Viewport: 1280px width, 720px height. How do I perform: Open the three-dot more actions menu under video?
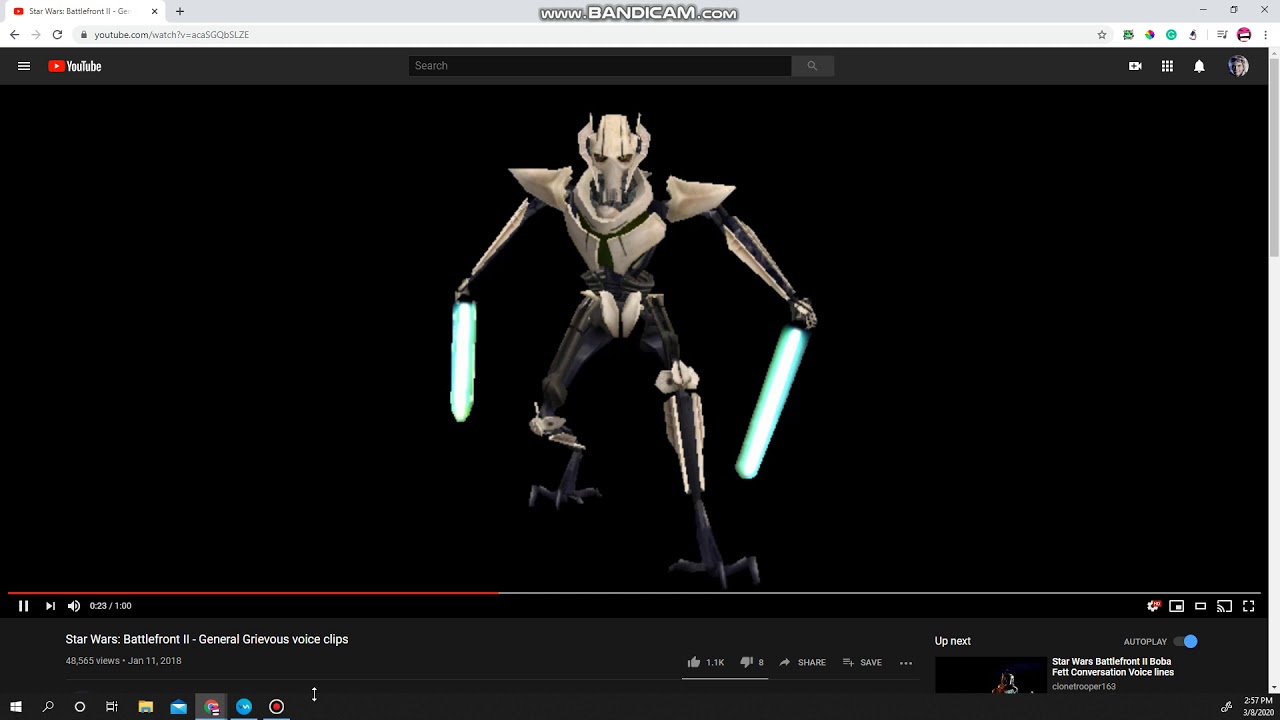(906, 662)
